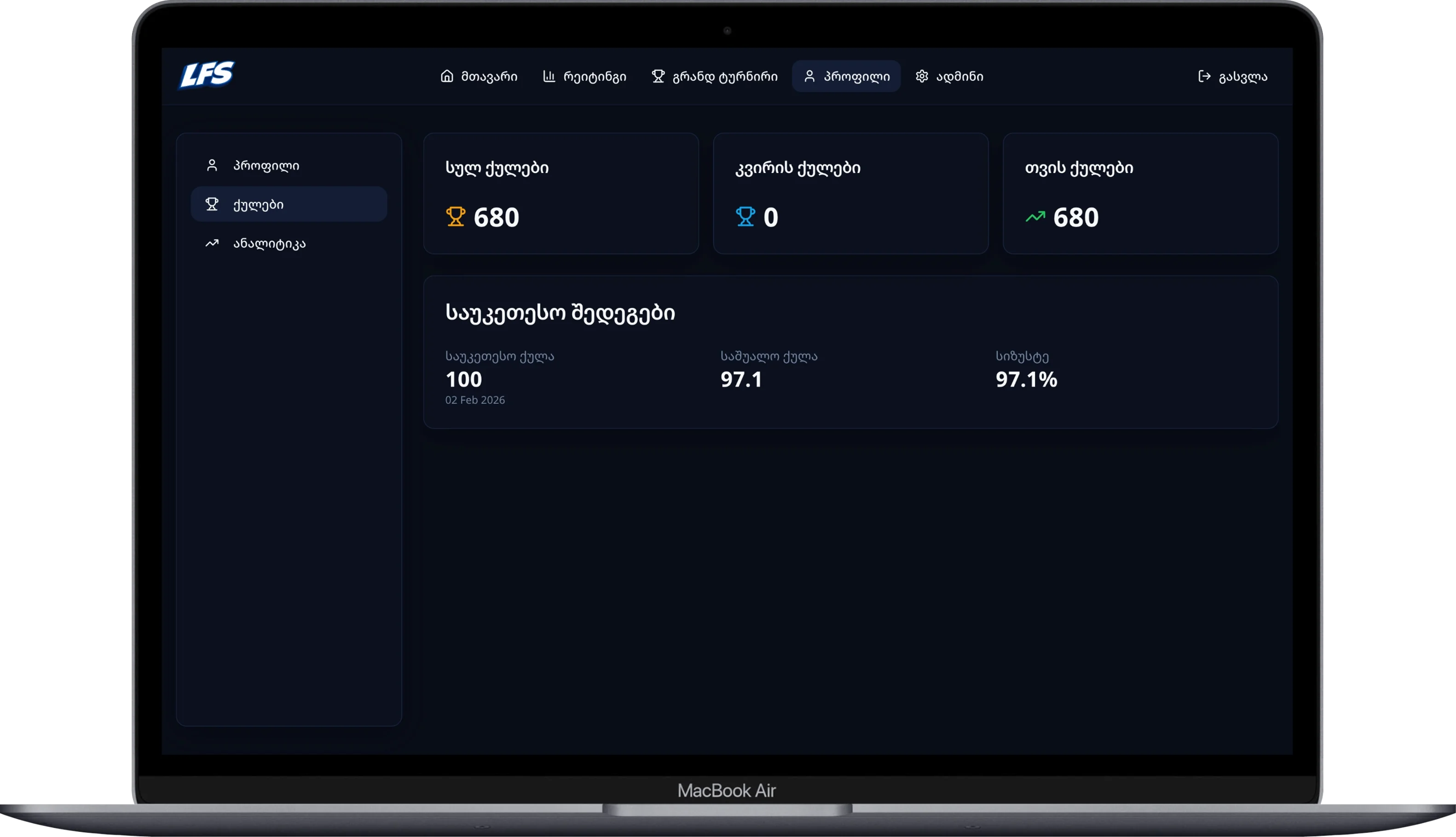1456x837 pixels.
Task: Click the person icon in the sidebar პროფილი row
Action: click(x=212, y=165)
